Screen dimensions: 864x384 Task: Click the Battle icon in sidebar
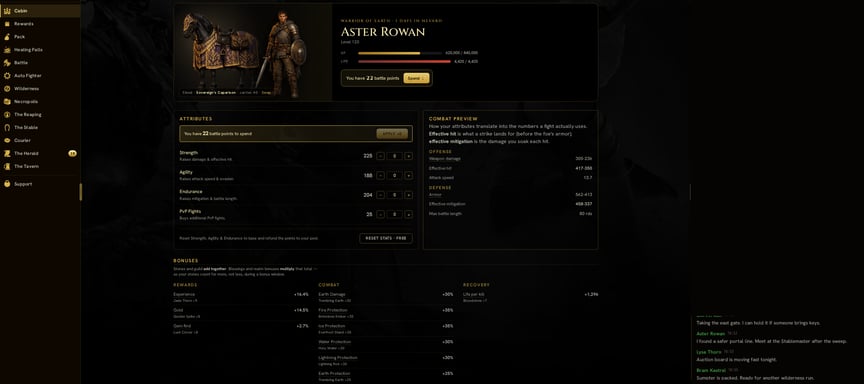coord(7,62)
